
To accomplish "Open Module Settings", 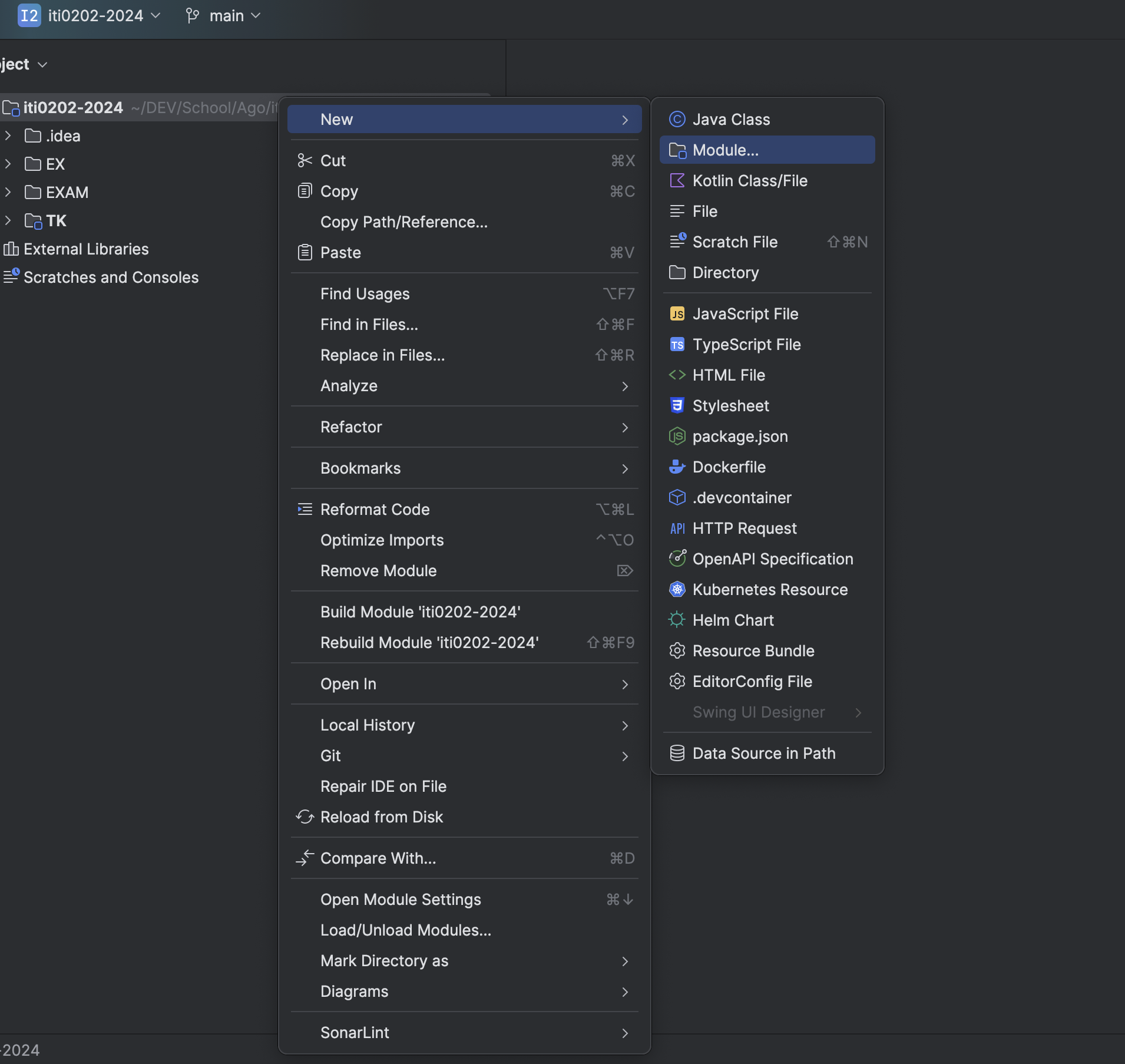I will click(401, 900).
